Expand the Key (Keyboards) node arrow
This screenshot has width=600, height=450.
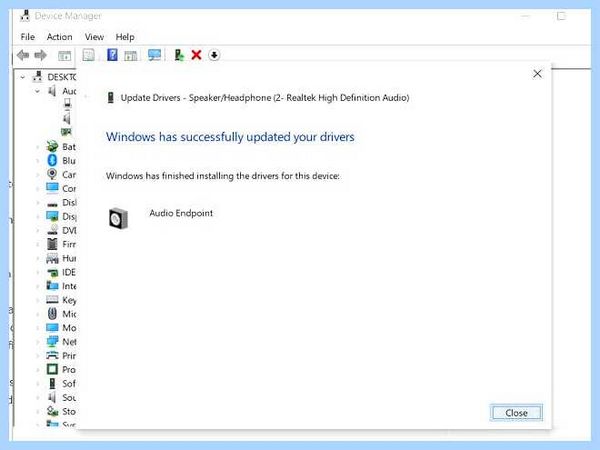click(x=38, y=300)
